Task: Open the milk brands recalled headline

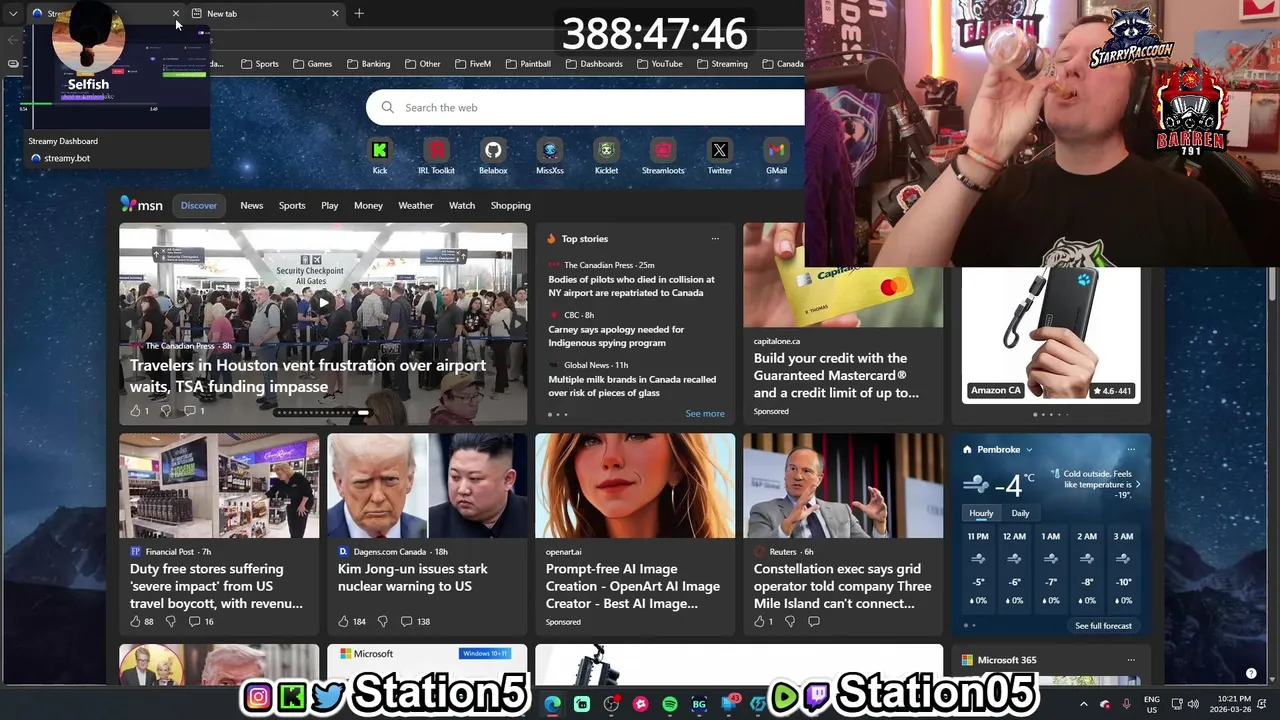Action: coord(632,386)
